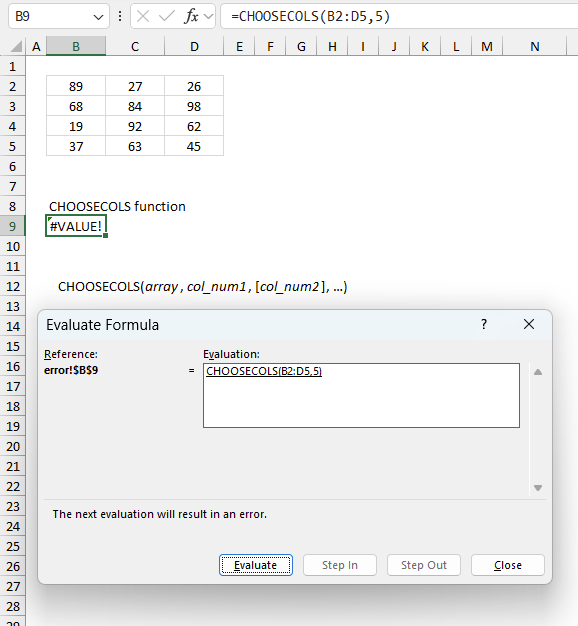Click inside the Evaluation text box
Viewport: 578px width, 626px height.
(x=361, y=395)
